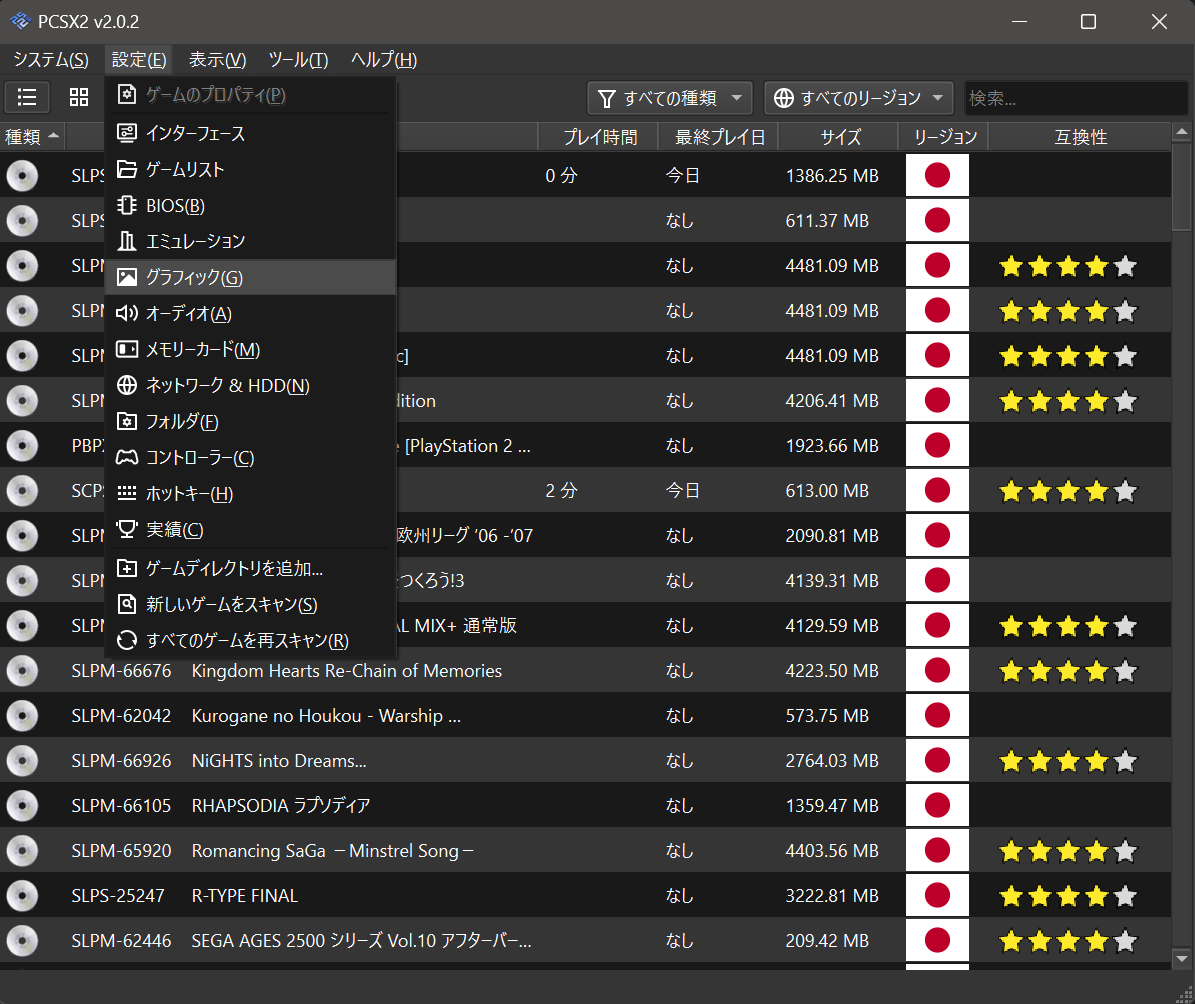1195x1004 pixels.
Task: Click the vertical scrollbar down arrow
Action: point(1182,959)
